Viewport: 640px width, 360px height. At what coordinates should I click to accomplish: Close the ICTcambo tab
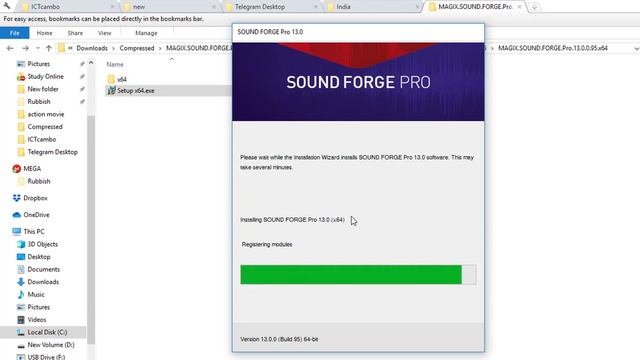(112, 7)
